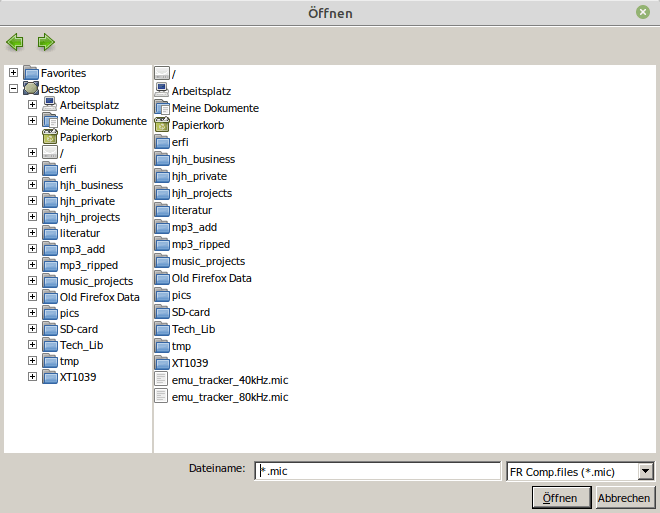660x513 pixels.
Task: Expand the erfi tree node
Action: (32, 169)
